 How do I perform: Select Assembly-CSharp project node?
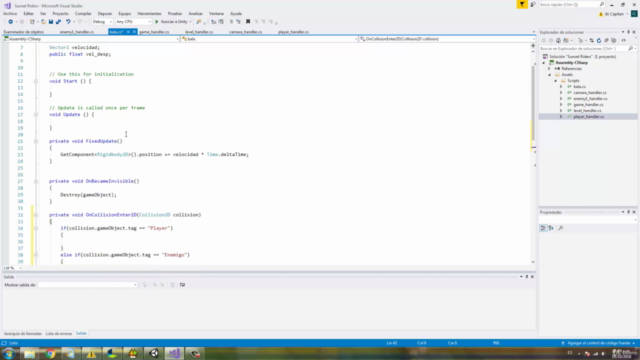click(x=571, y=63)
